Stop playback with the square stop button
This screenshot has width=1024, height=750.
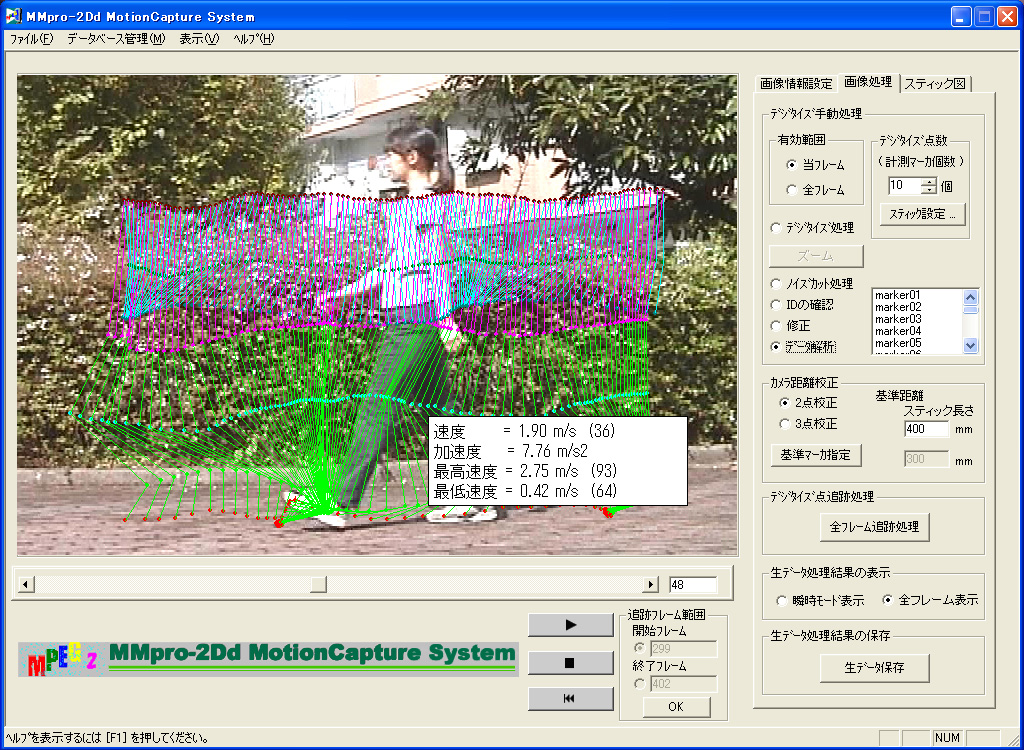pyautogui.click(x=571, y=663)
